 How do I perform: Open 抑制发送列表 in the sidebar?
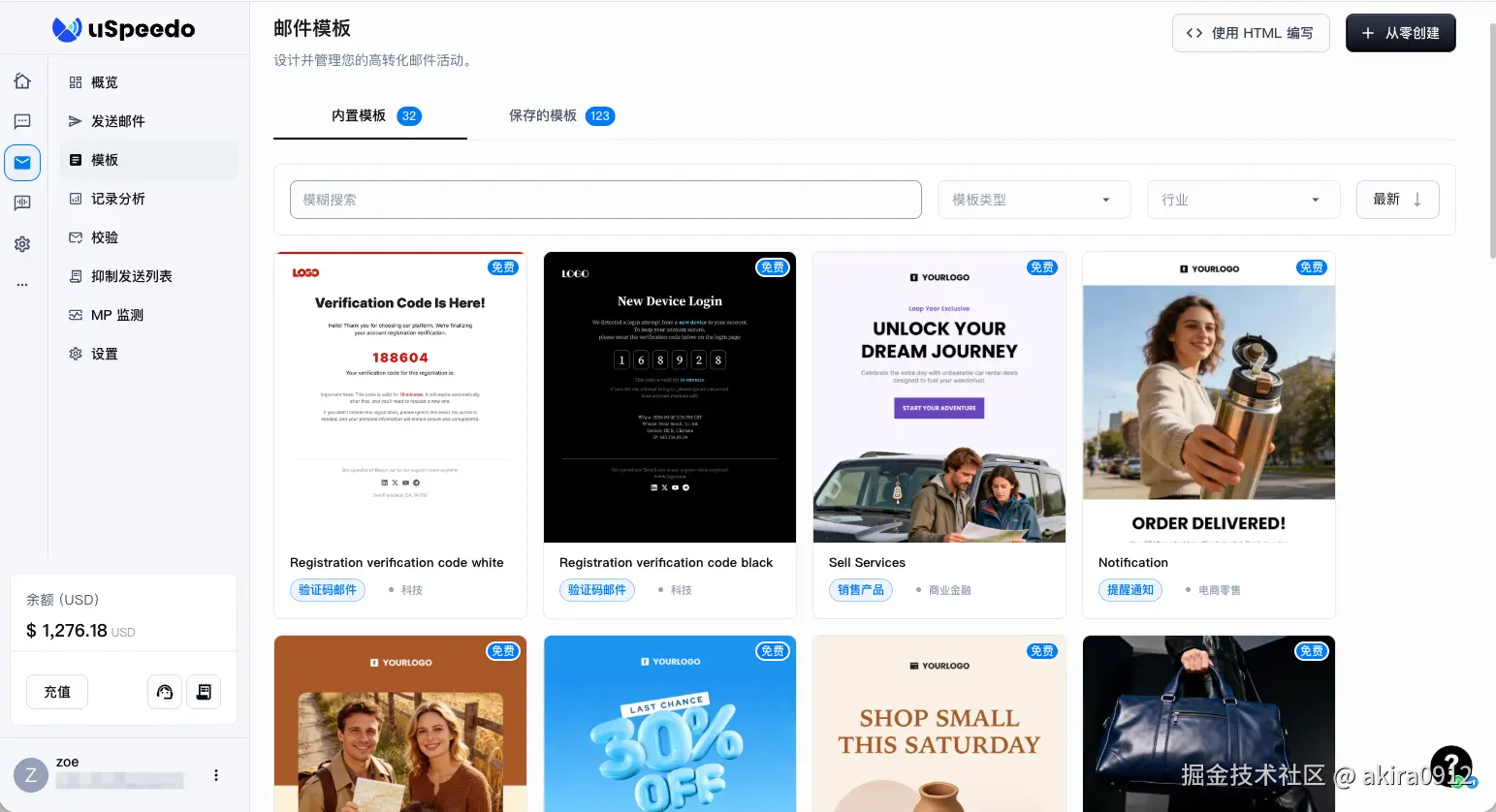click(149, 276)
